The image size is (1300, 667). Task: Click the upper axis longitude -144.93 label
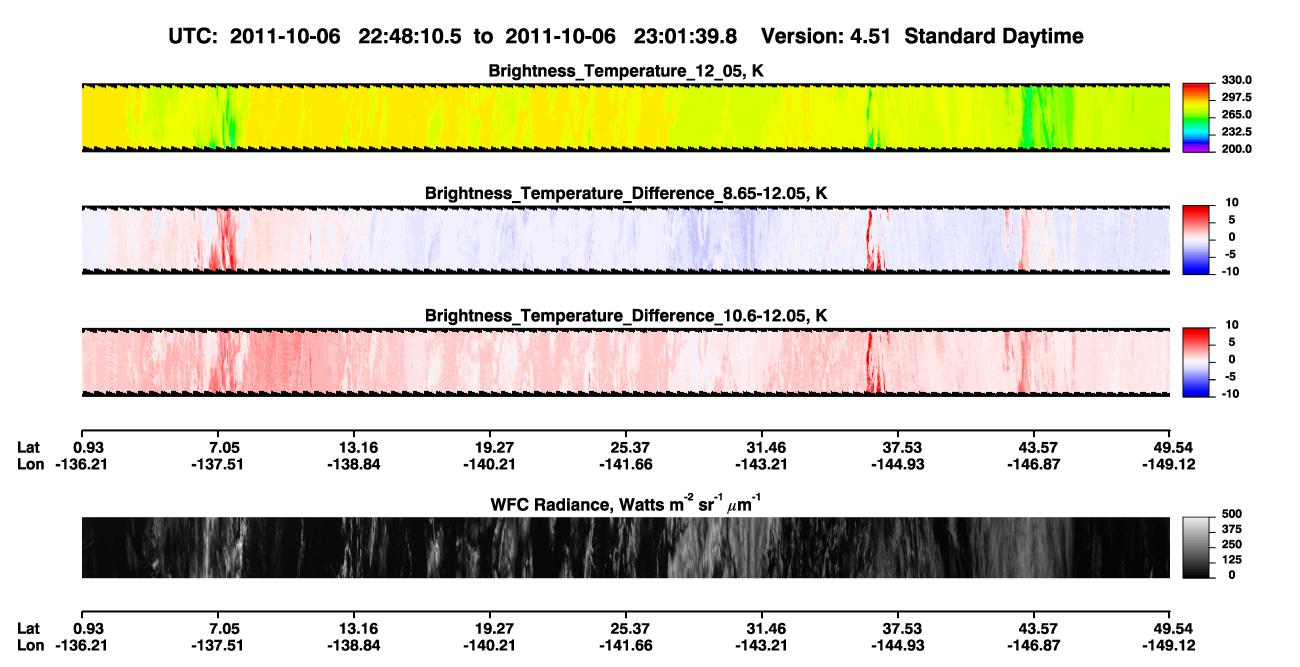[897, 463]
